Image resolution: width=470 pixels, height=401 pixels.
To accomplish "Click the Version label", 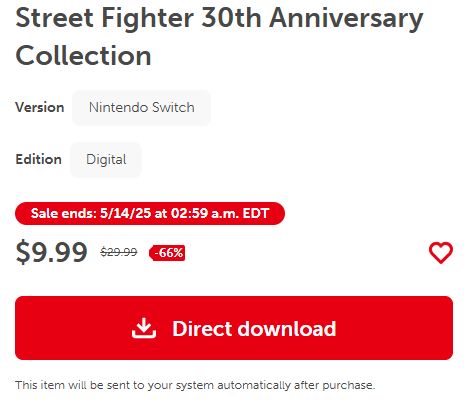I will tap(40, 107).
